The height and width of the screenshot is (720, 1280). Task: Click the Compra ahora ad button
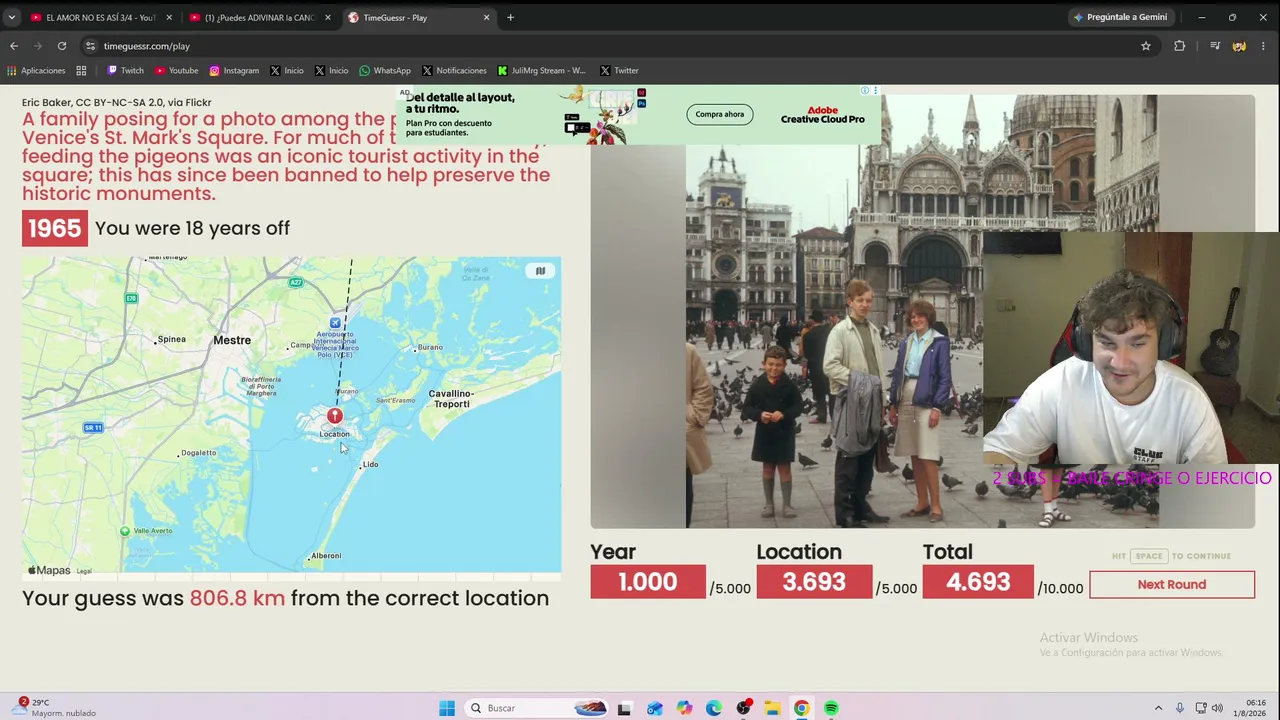(x=720, y=114)
